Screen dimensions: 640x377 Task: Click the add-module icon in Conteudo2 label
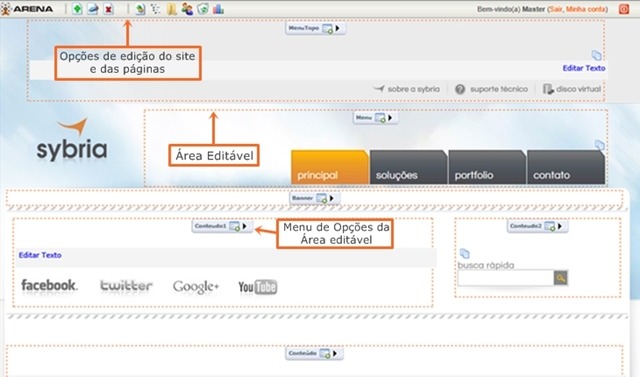tap(550, 226)
